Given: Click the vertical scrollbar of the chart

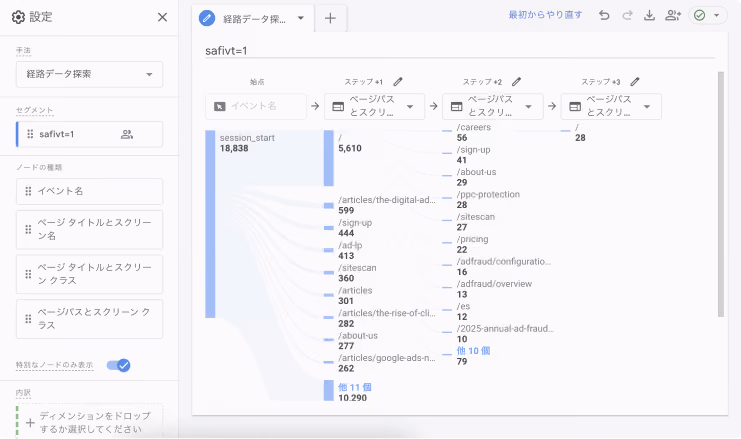Looking at the screenshot, I should 721,194.
